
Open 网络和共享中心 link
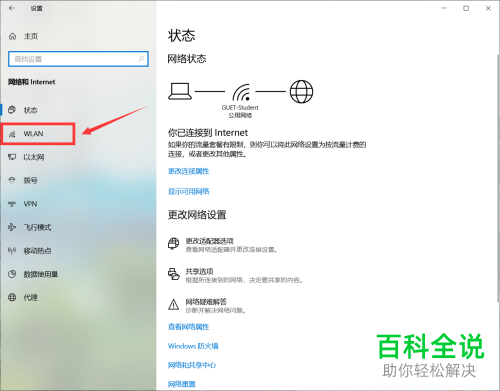[x=192, y=365]
